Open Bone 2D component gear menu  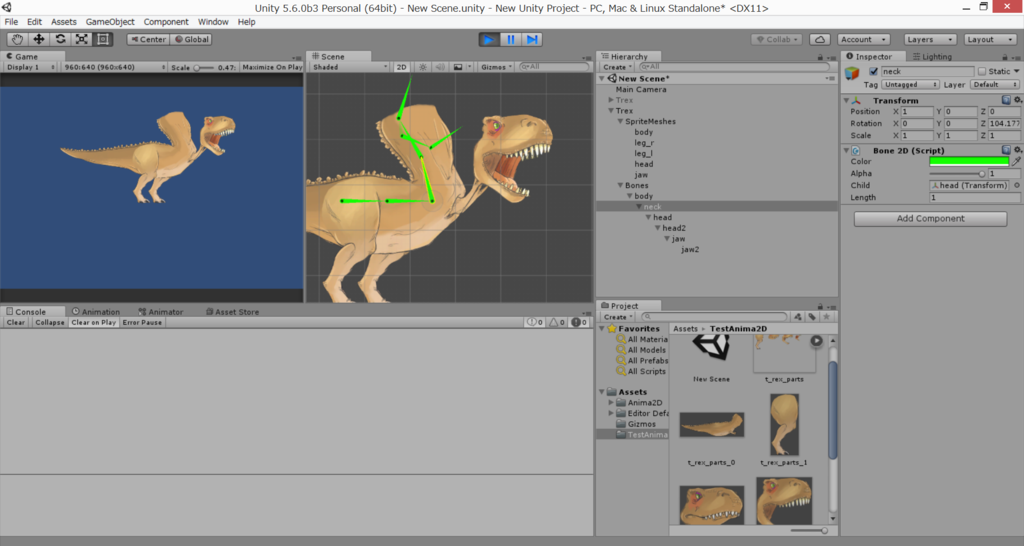click(x=1017, y=150)
